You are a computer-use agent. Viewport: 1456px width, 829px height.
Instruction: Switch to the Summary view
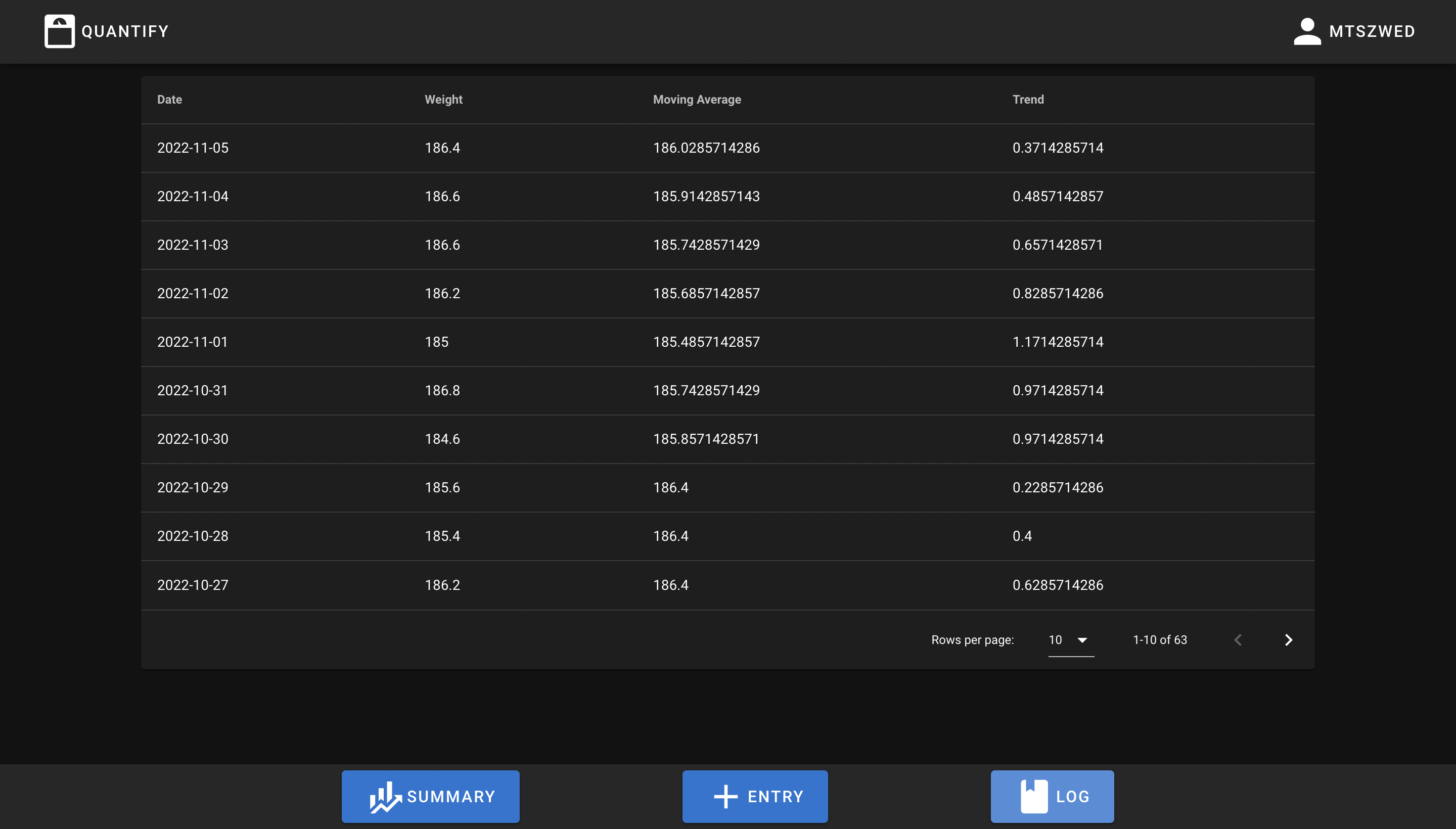(x=430, y=797)
